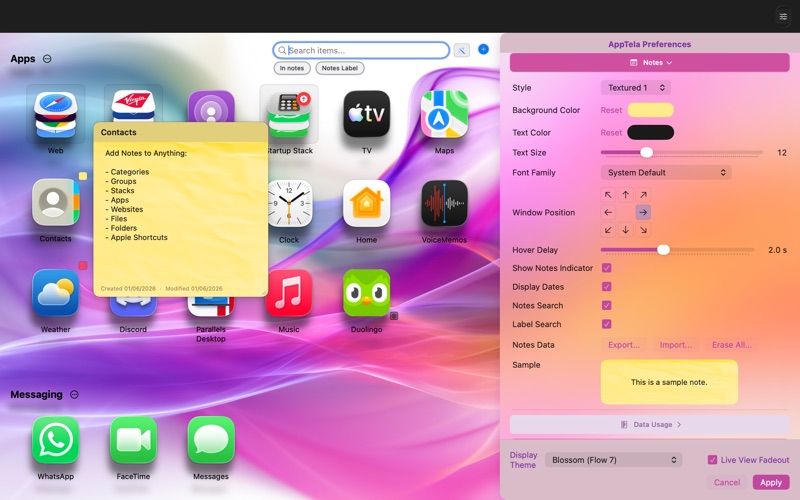800x500 pixels.
Task: Disable Live View Fadeout checkbox
Action: [x=712, y=460]
